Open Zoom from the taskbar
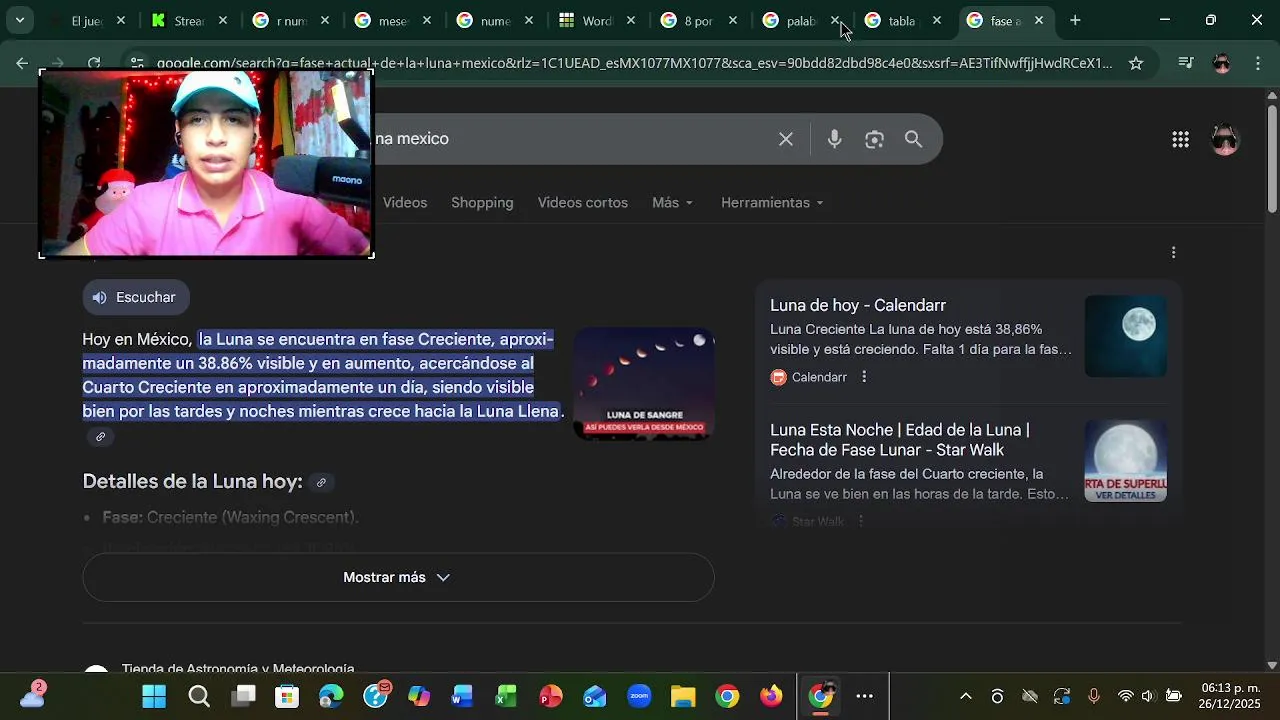This screenshot has height=720, width=1280. [x=639, y=696]
